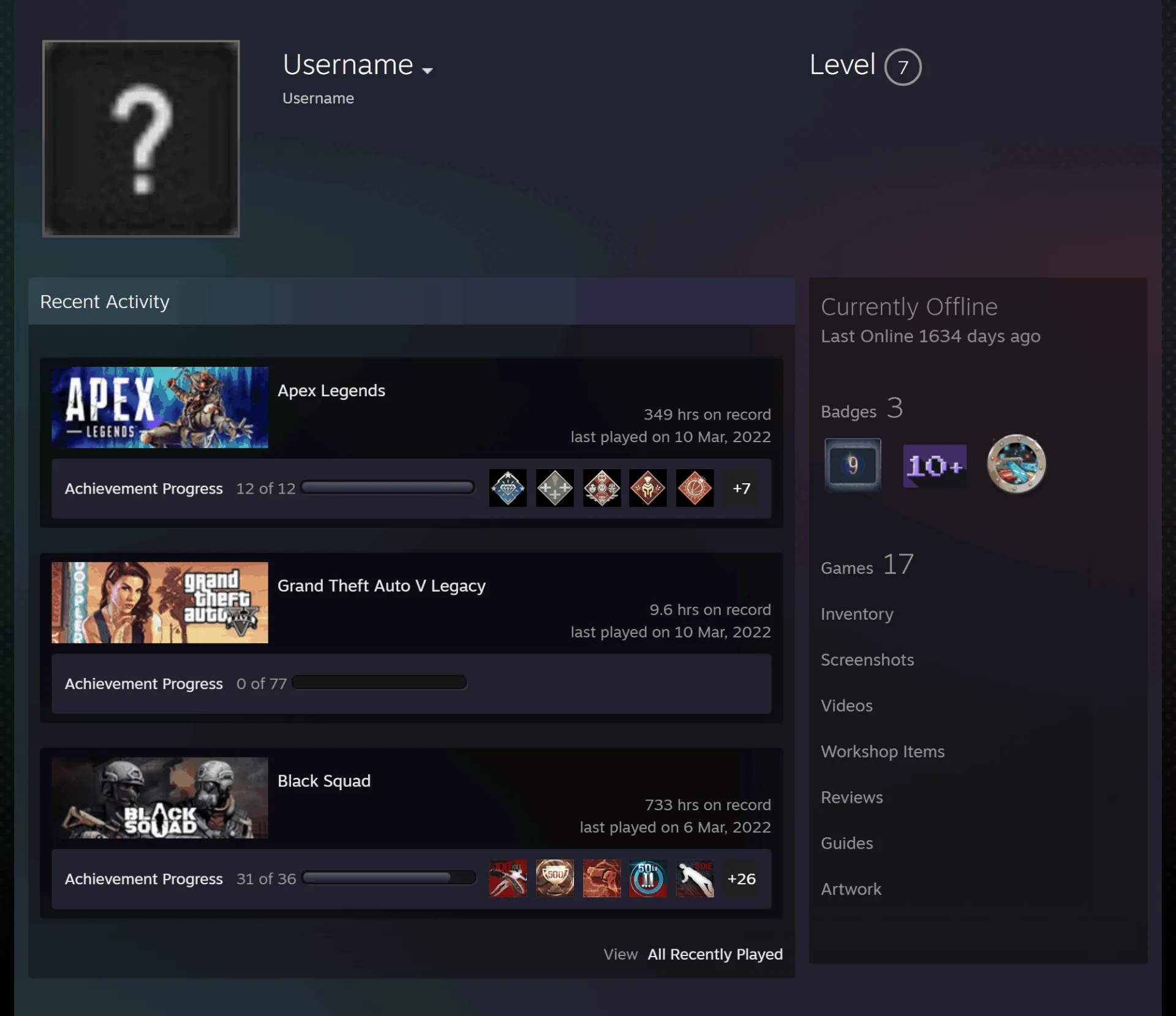
Task: Open the Artwork section
Action: (851, 889)
